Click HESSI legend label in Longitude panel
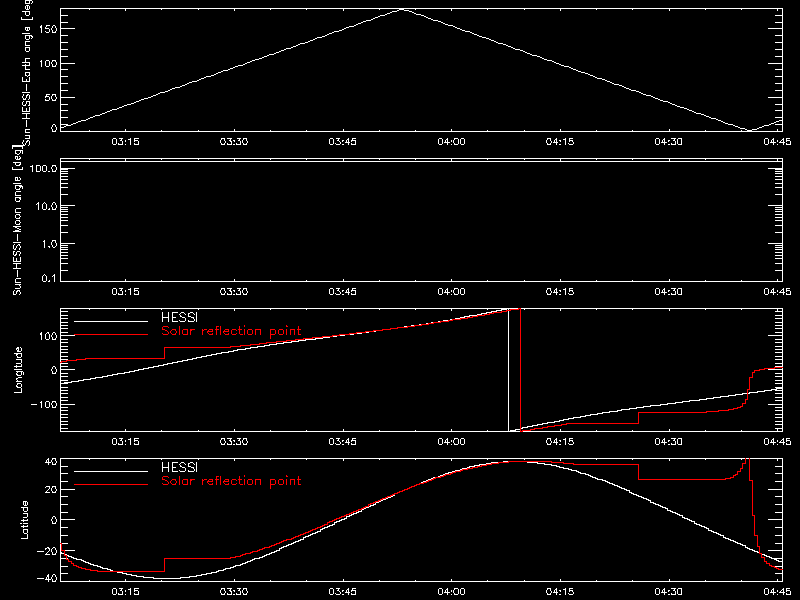Image resolution: width=800 pixels, height=600 pixels. (179, 317)
